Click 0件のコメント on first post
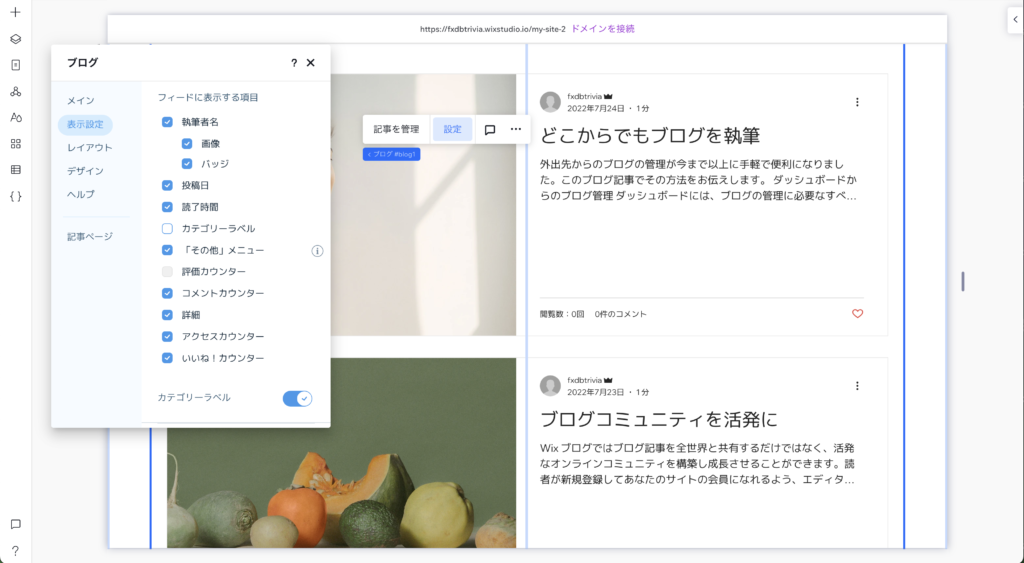1024x563 pixels. [x=620, y=314]
